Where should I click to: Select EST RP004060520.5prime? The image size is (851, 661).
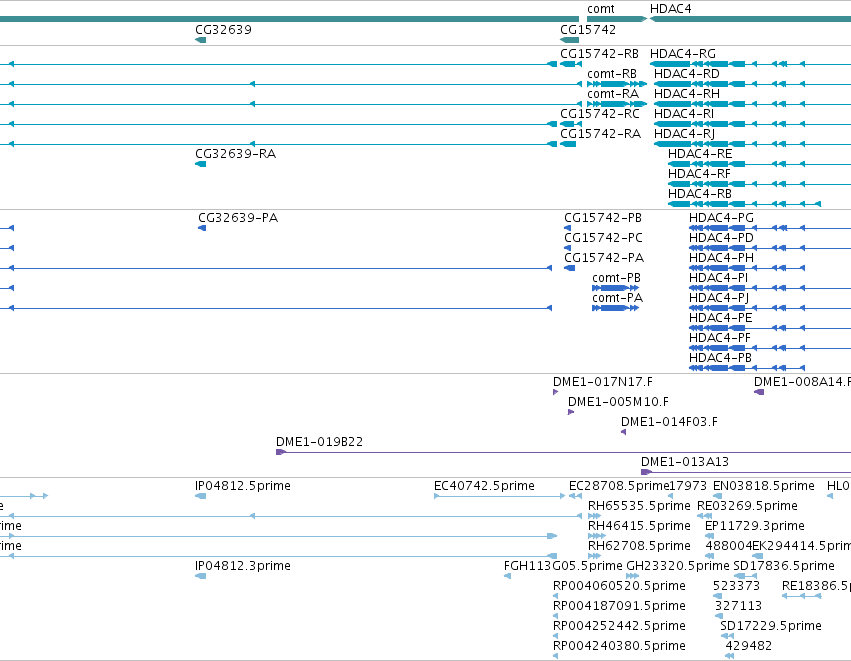(x=619, y=587)
